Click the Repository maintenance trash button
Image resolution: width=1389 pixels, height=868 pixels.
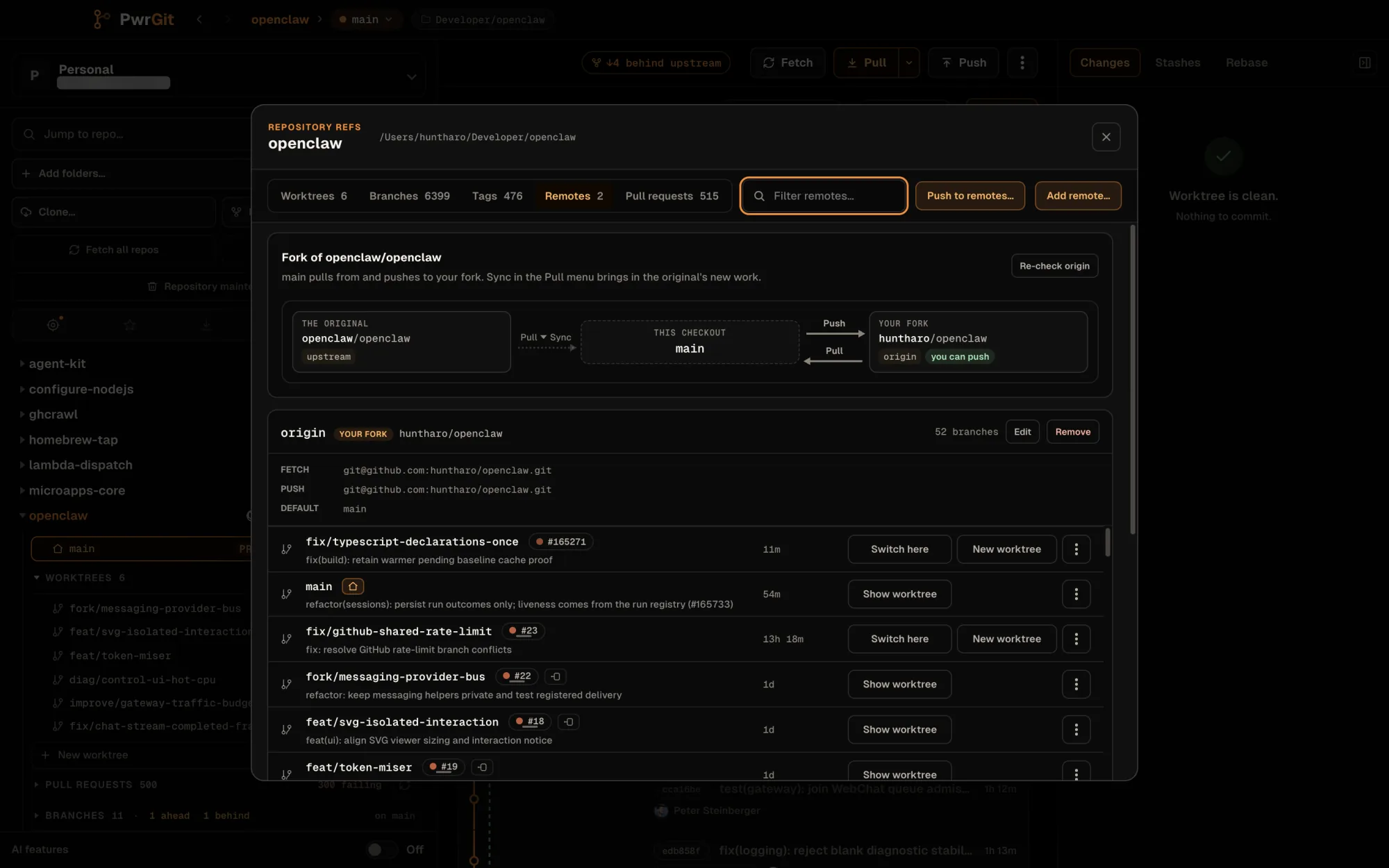tap(200, 286)
